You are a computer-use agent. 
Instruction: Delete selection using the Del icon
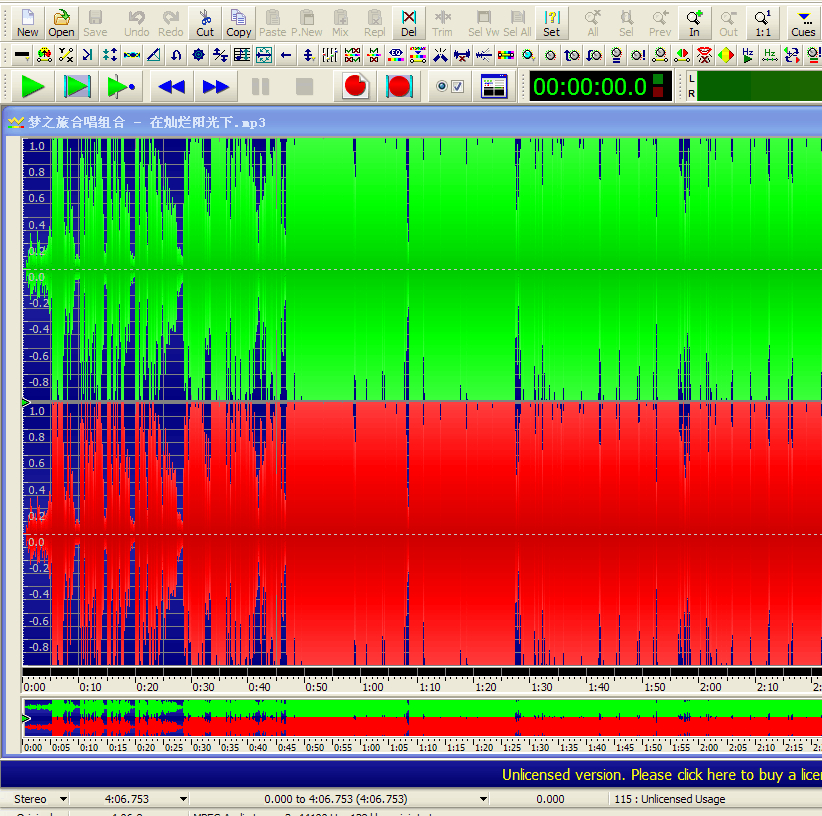coord(408,22)
